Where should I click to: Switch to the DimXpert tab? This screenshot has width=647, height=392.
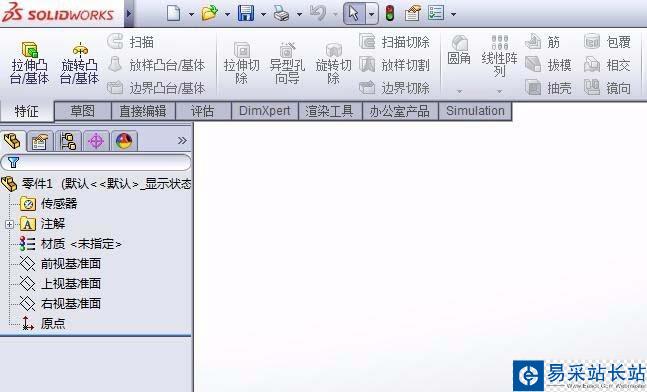pyautogui.click(x=264, y=111)
